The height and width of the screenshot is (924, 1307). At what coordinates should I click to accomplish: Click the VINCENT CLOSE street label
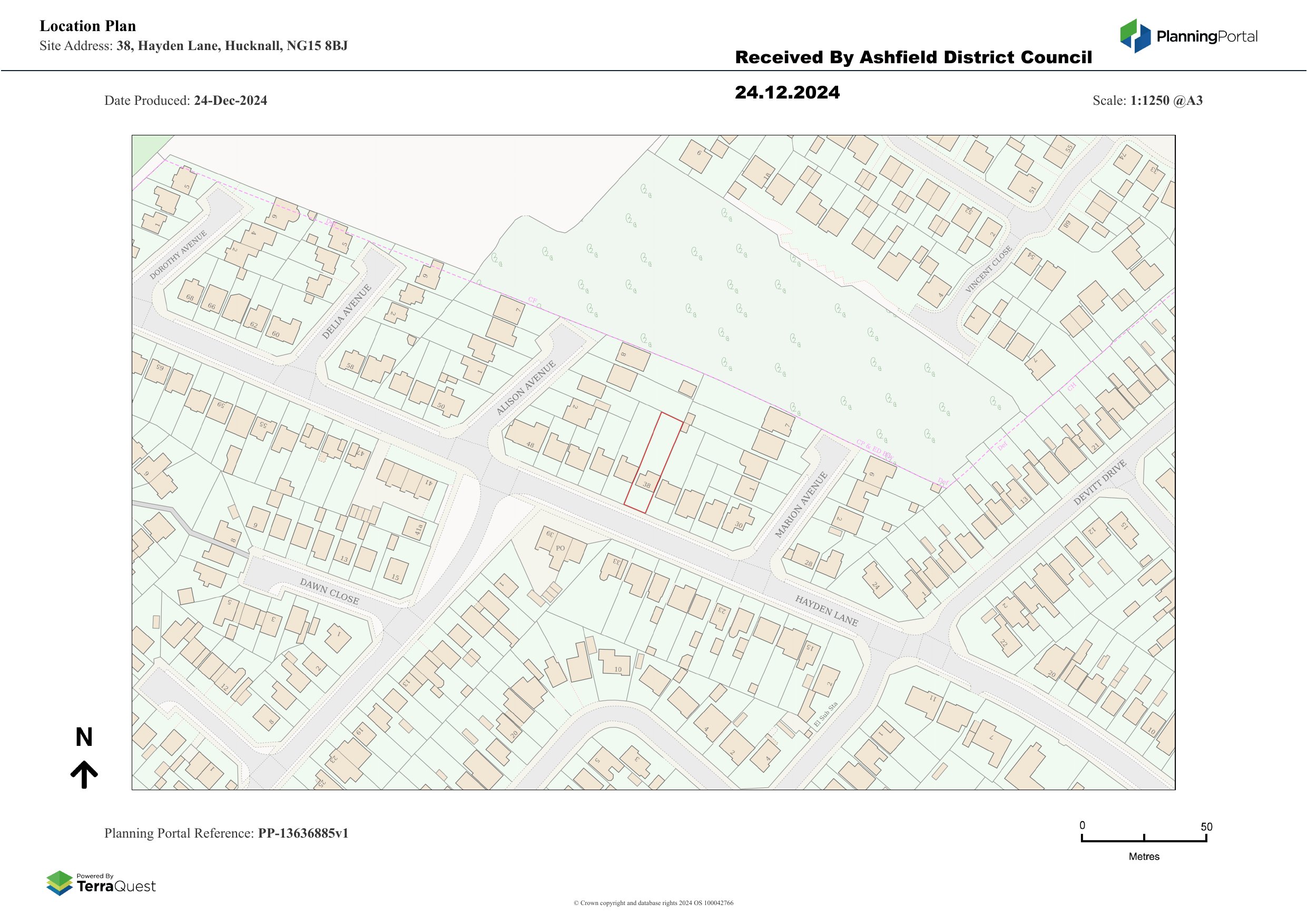click(989, 269)
